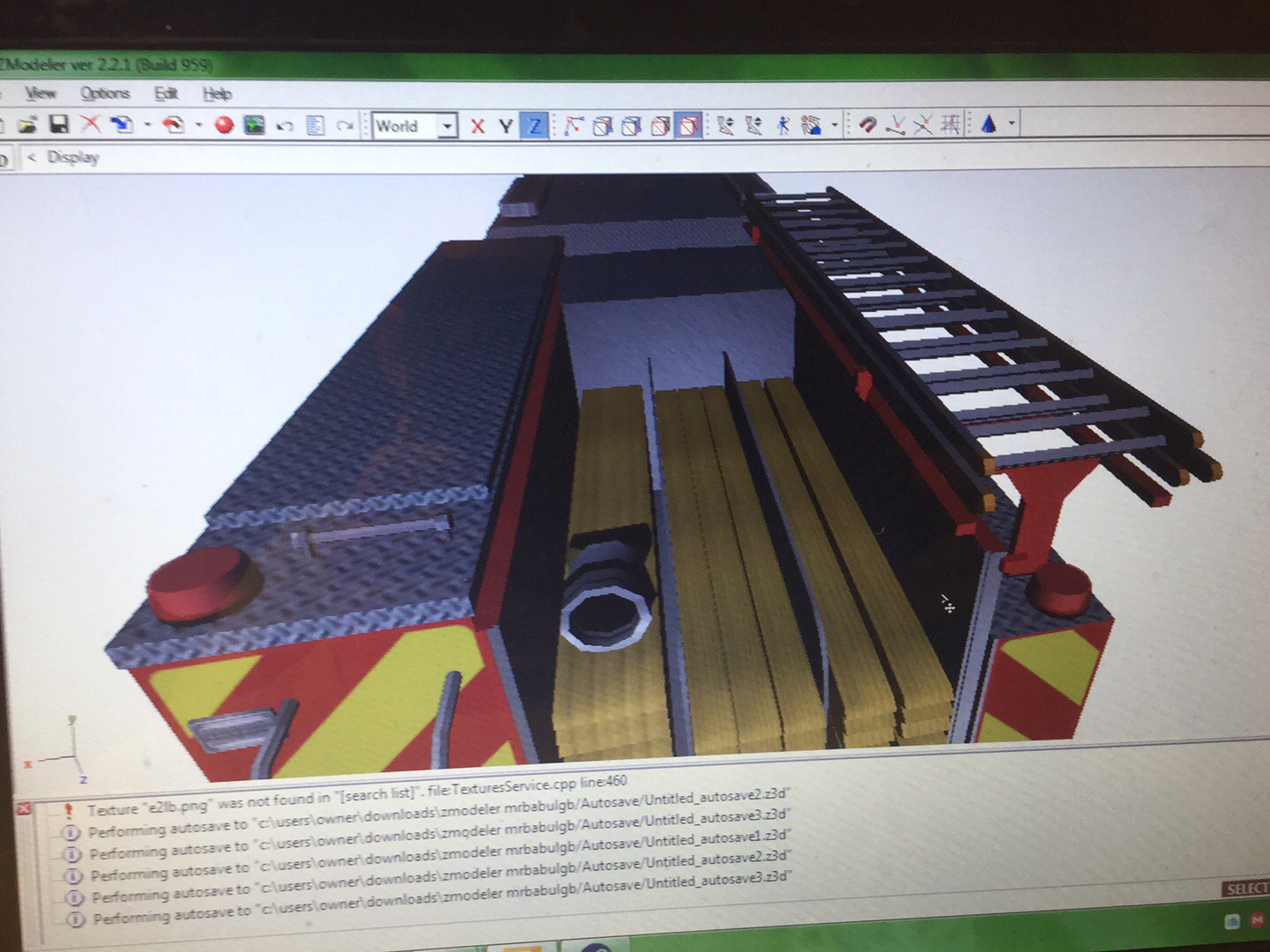1270x952 pixels.
Task: Click the blue cone primitives icon
Action: (988, 124)
